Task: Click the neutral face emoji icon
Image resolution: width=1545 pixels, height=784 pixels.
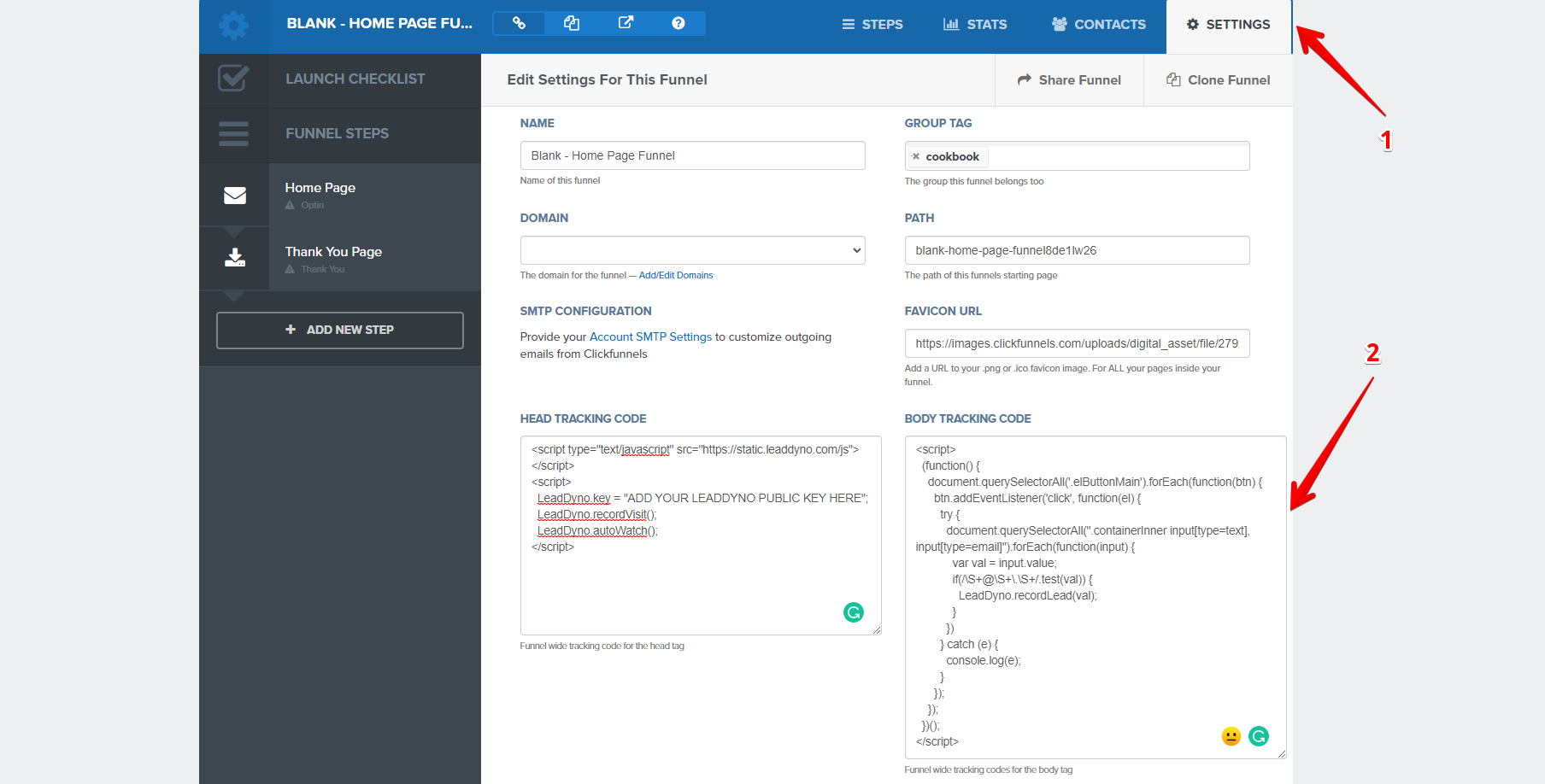Action: tap(1231, 736)
